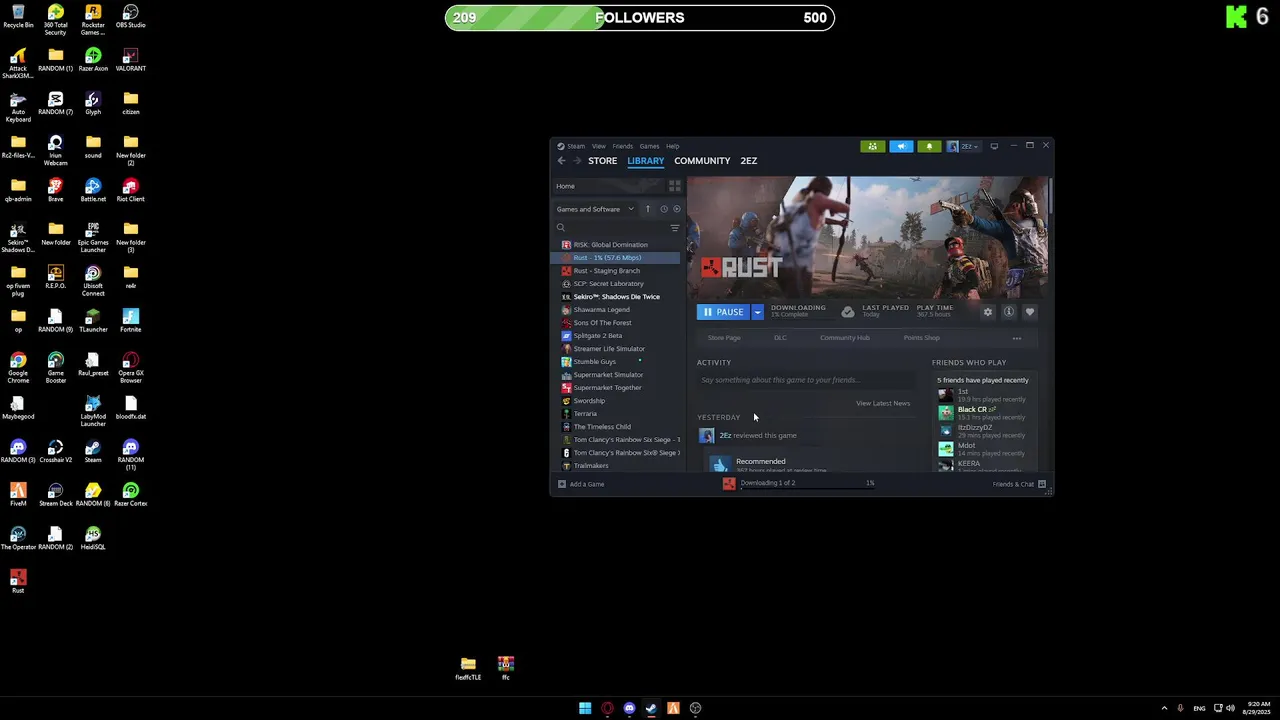Viewport: 1280px width, 720px height.
Task: Click the Windows Start button on taskbar
Action: click(585, 709)
